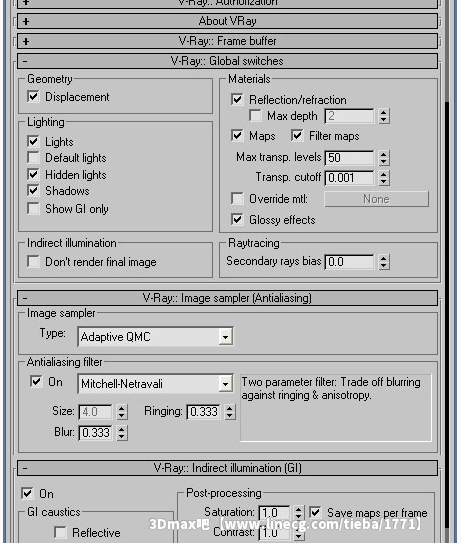Click the Transp. cutoff spinner arrows
This screenshot has width=461, height=543.
tap(383, 178)
